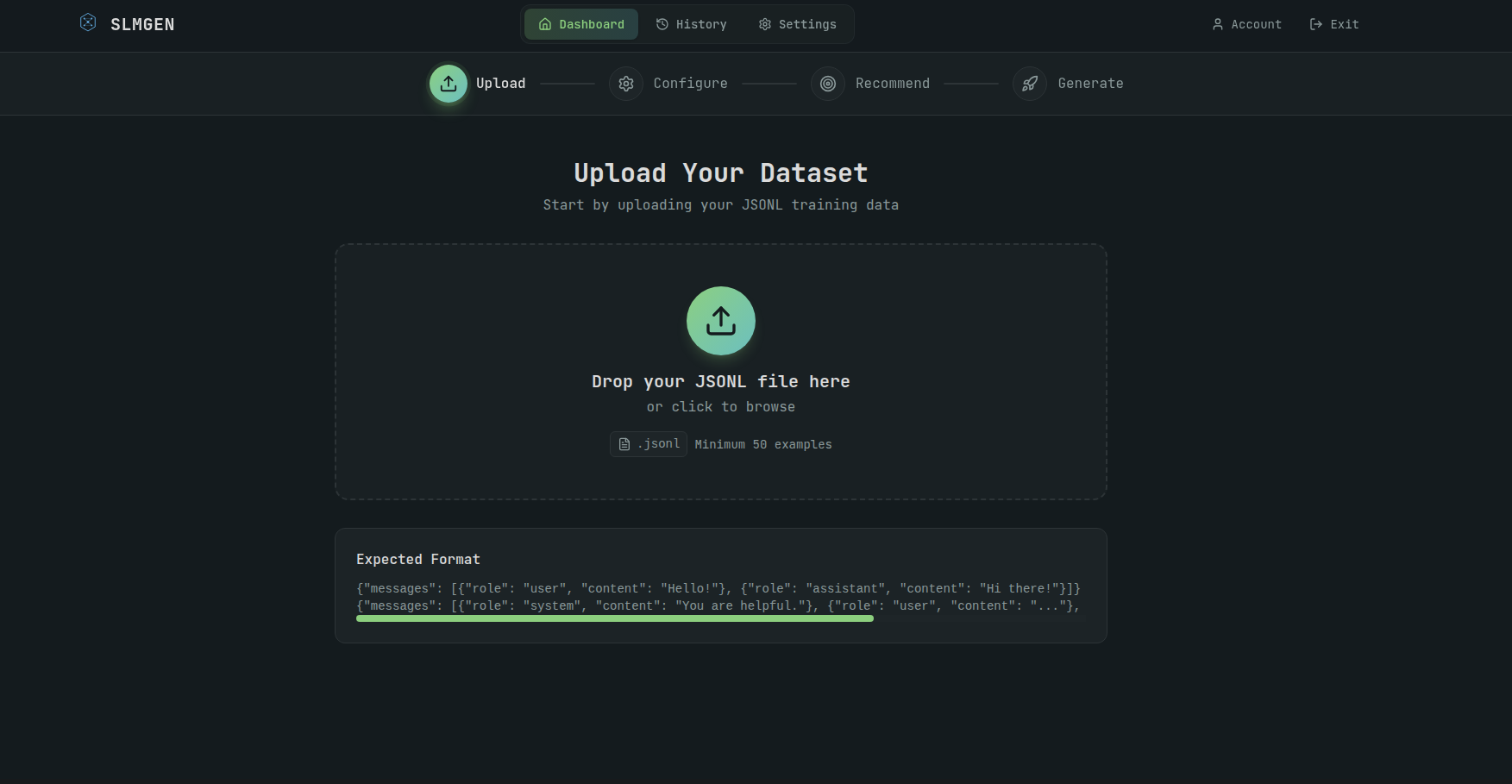
Task: Click the first example JSON line with 'Hello!'
Action: pyautogui.click(x=718, y=589)
